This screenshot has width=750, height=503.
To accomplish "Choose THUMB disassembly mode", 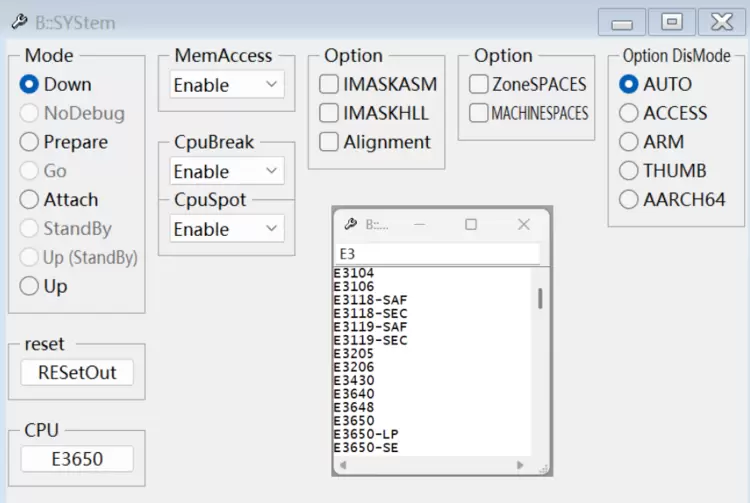I will [629, 171].
